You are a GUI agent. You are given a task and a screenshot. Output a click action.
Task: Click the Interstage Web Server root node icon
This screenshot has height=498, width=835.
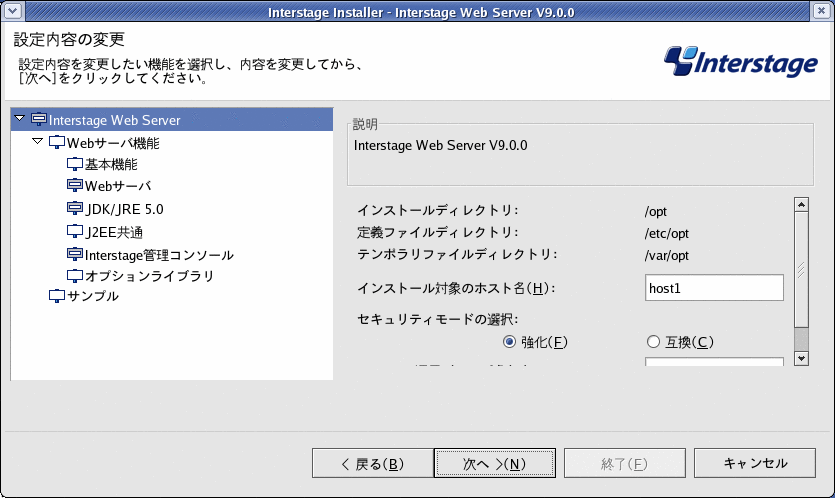(39, 119)
